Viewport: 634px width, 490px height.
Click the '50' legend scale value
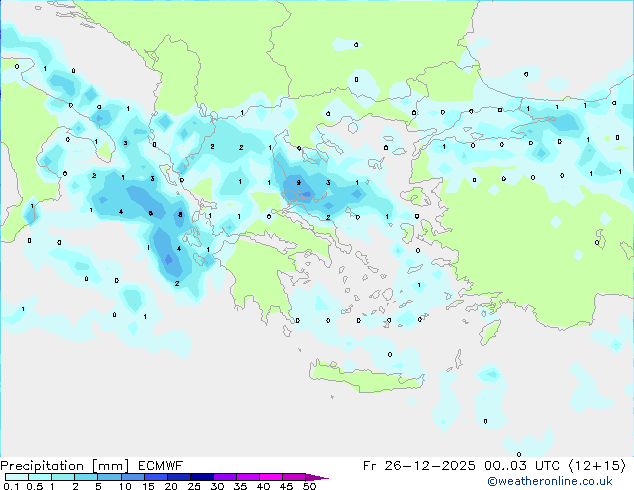click(x=310, y=486)
